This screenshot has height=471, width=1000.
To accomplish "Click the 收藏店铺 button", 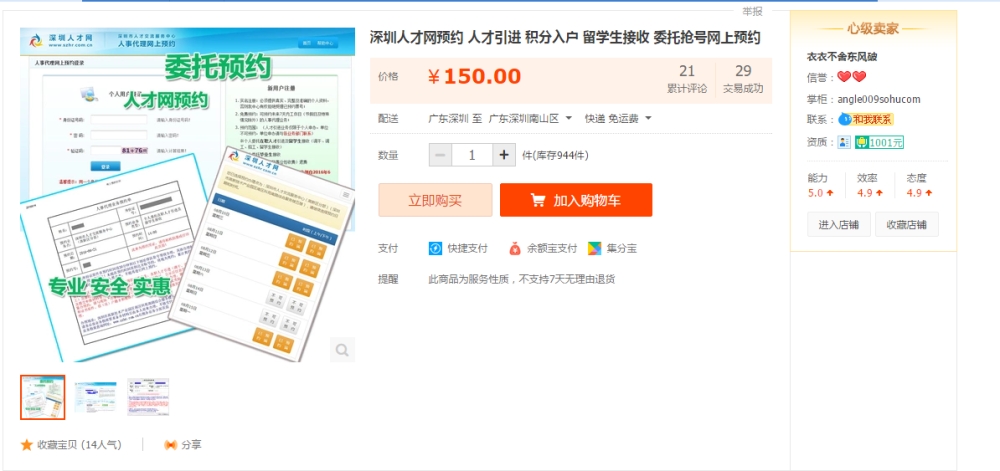I will [x=907, y=224].
